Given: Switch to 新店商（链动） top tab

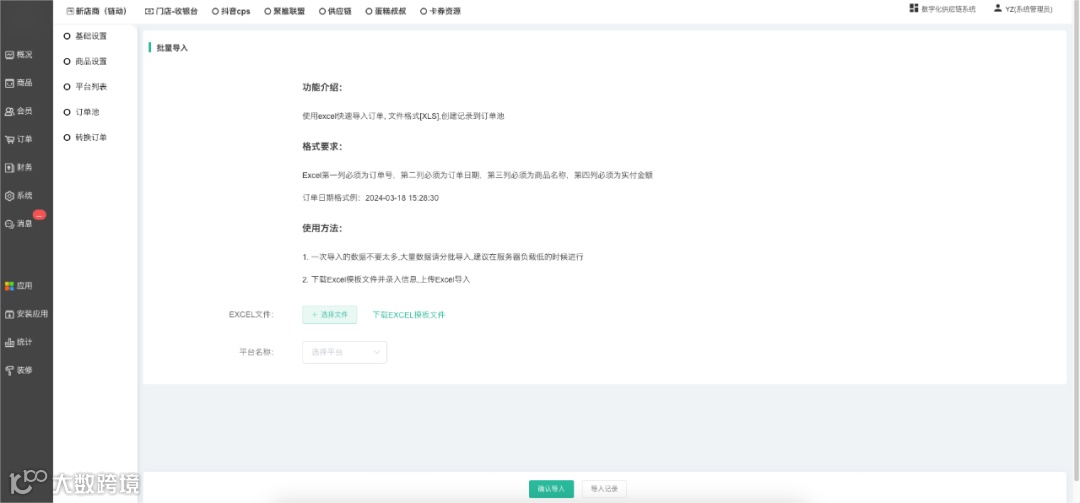Looking at the screenshot, I should point(96,11).
